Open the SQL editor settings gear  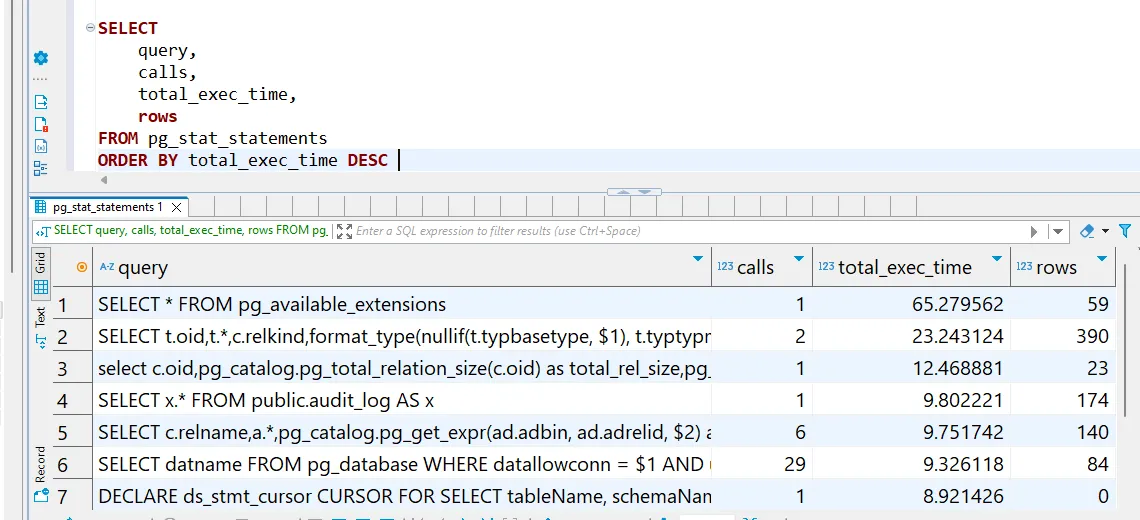click(41, 58)
